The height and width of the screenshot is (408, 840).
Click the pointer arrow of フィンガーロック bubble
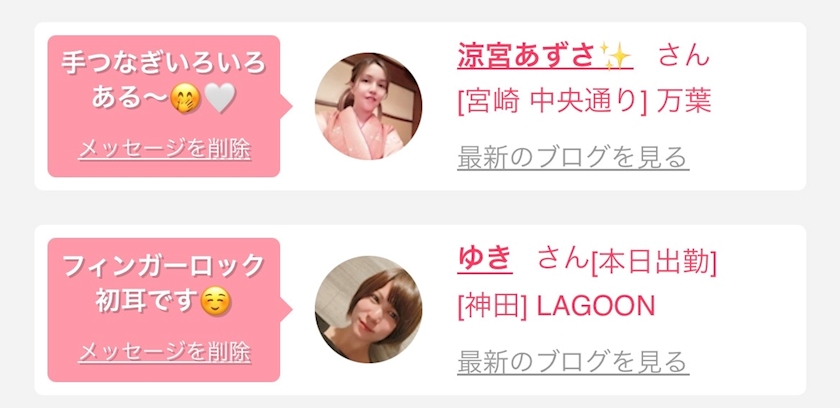click(x=286, y=309)
